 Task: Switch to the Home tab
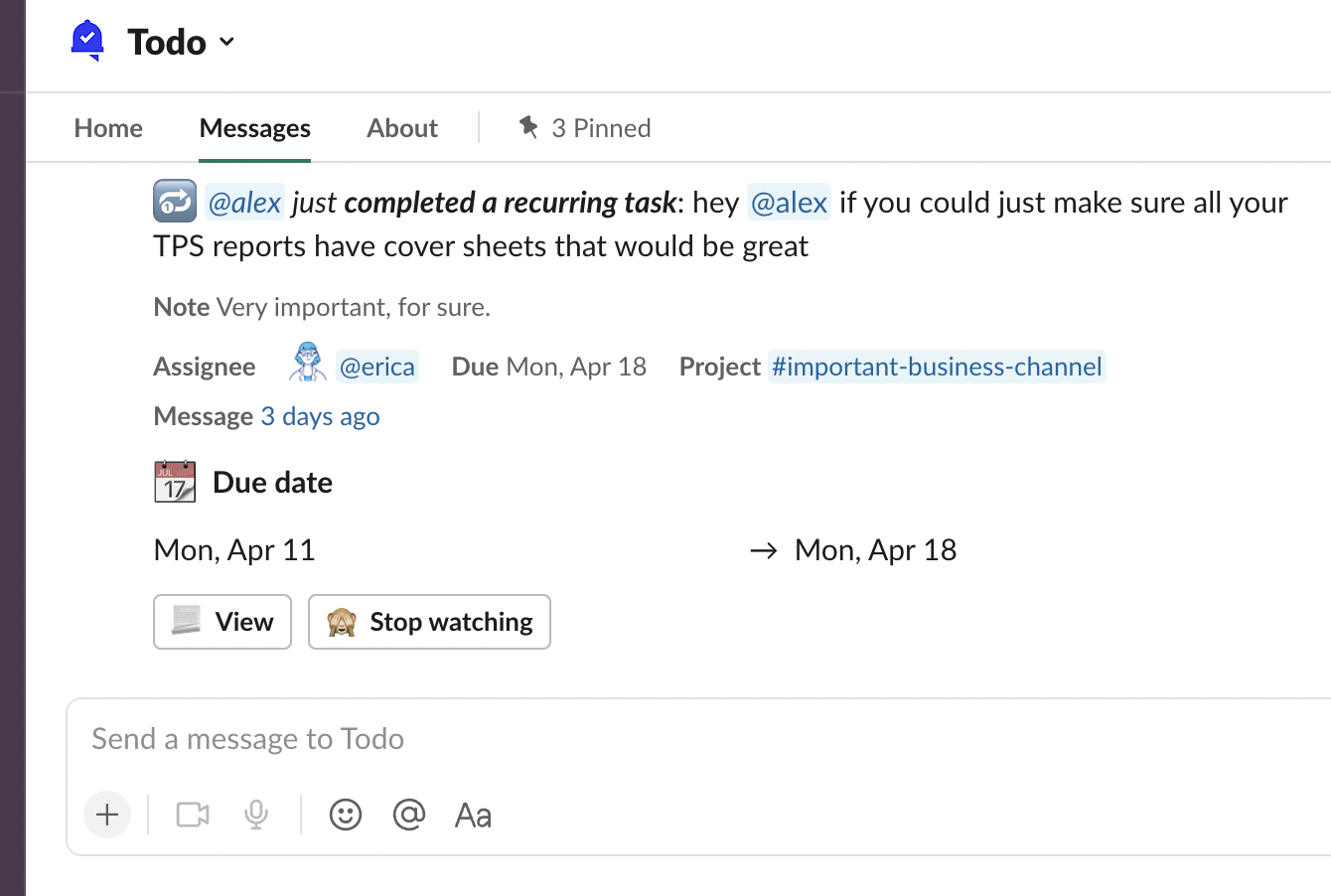pos(108,128)
